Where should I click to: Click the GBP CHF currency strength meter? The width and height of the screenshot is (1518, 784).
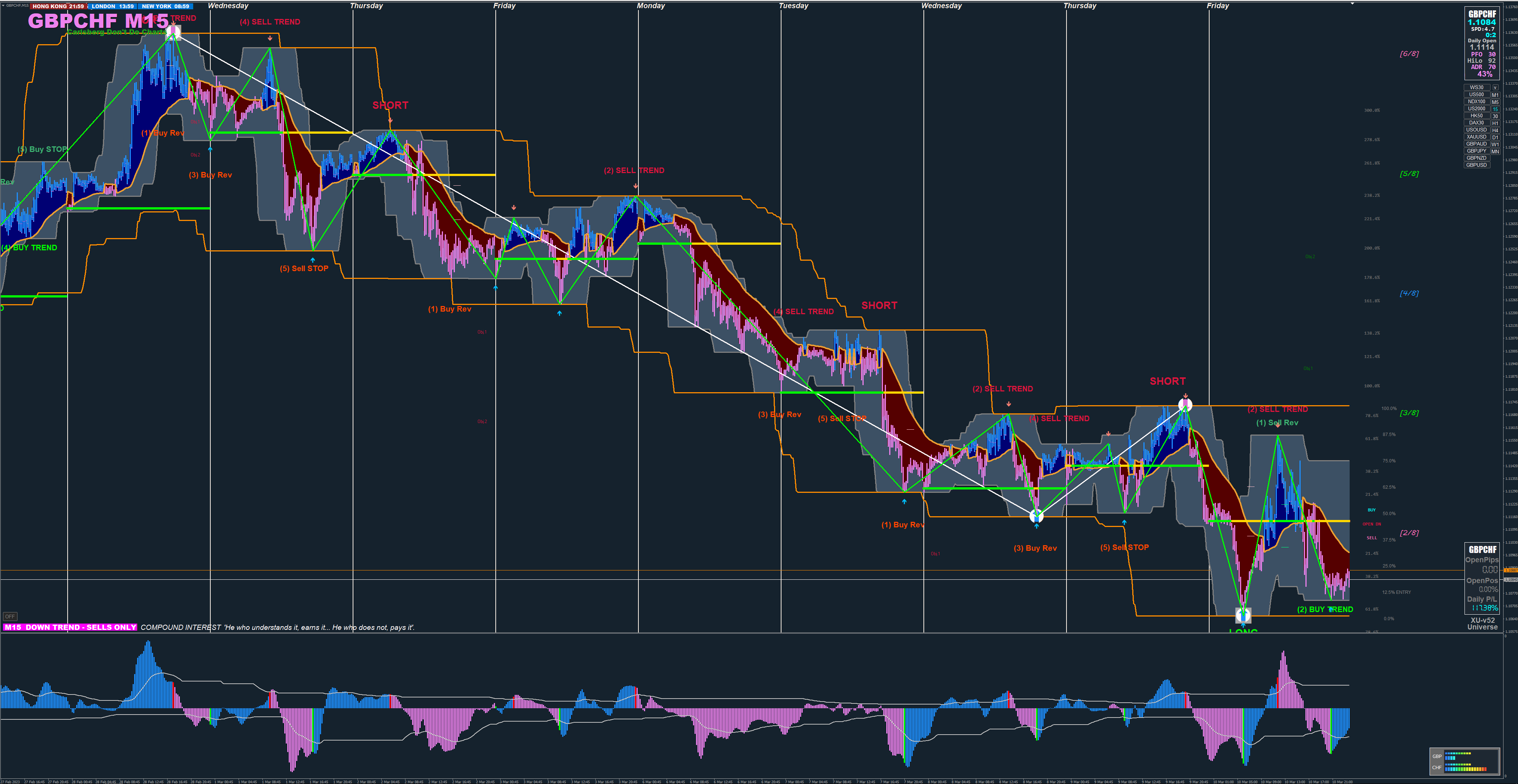(x=1464, y=762)
